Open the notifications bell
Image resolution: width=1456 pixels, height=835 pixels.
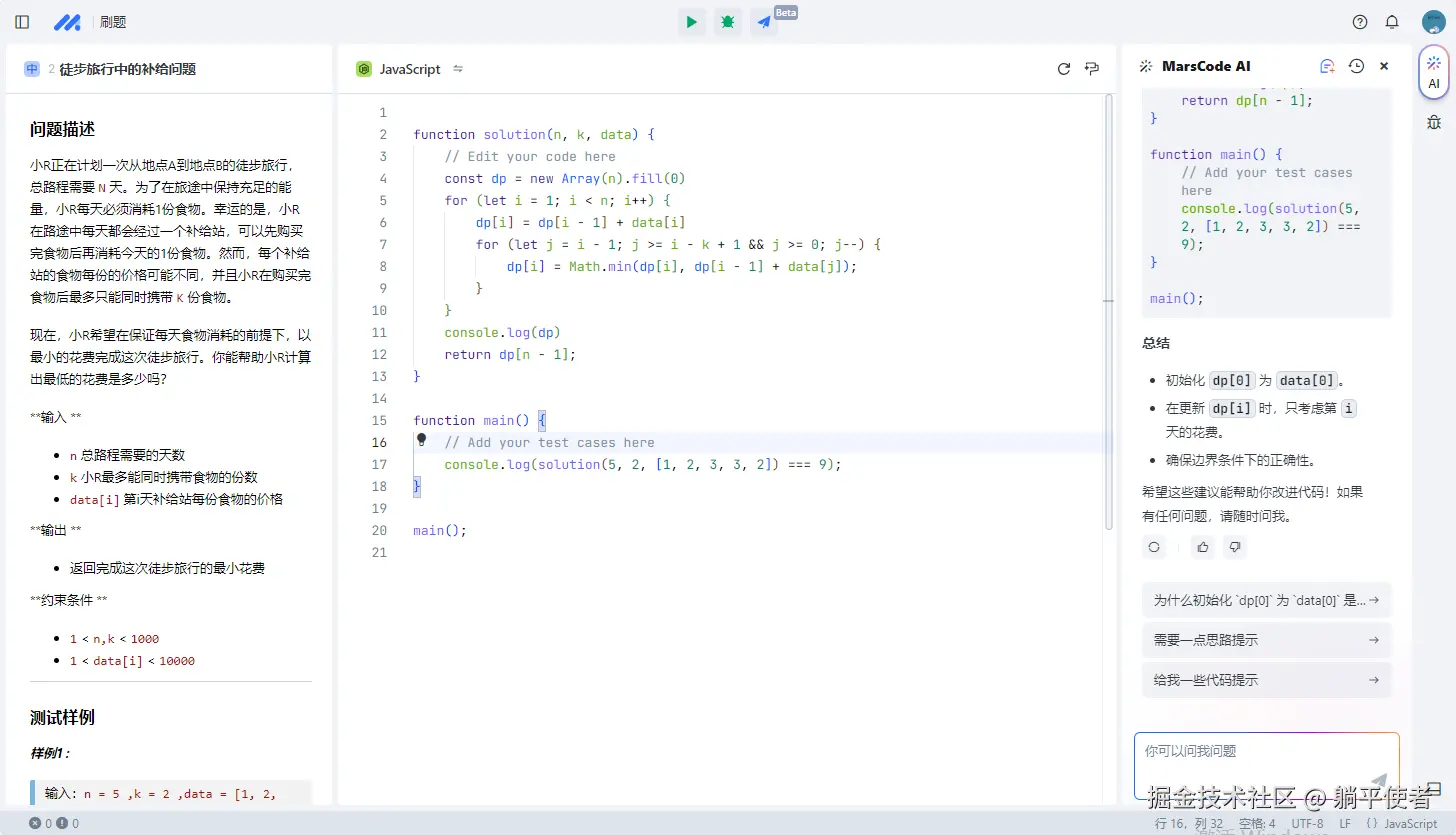[x=1392, y=22]
